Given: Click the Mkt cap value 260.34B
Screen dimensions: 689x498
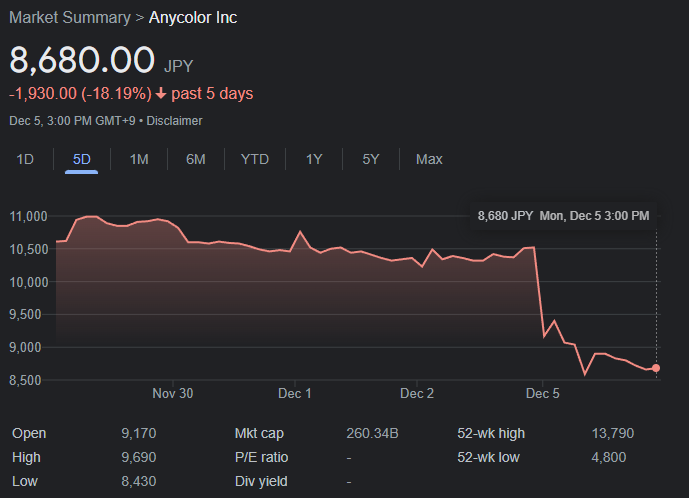Looking at the screenshot, I should tap(372, 433).
